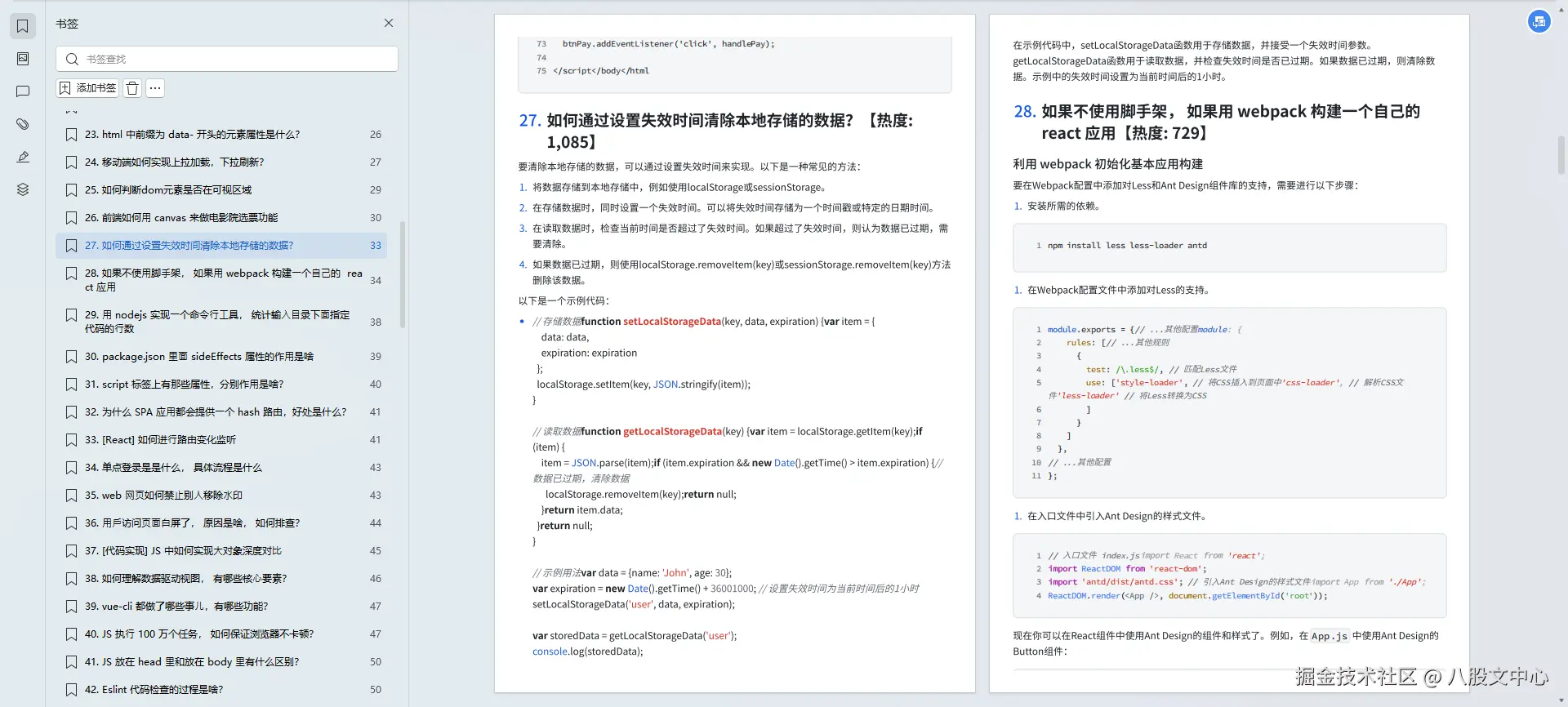This screenshot has height=707, width=1568.
Task: Select bookmark 33 about React route listening
Action: 221,440
